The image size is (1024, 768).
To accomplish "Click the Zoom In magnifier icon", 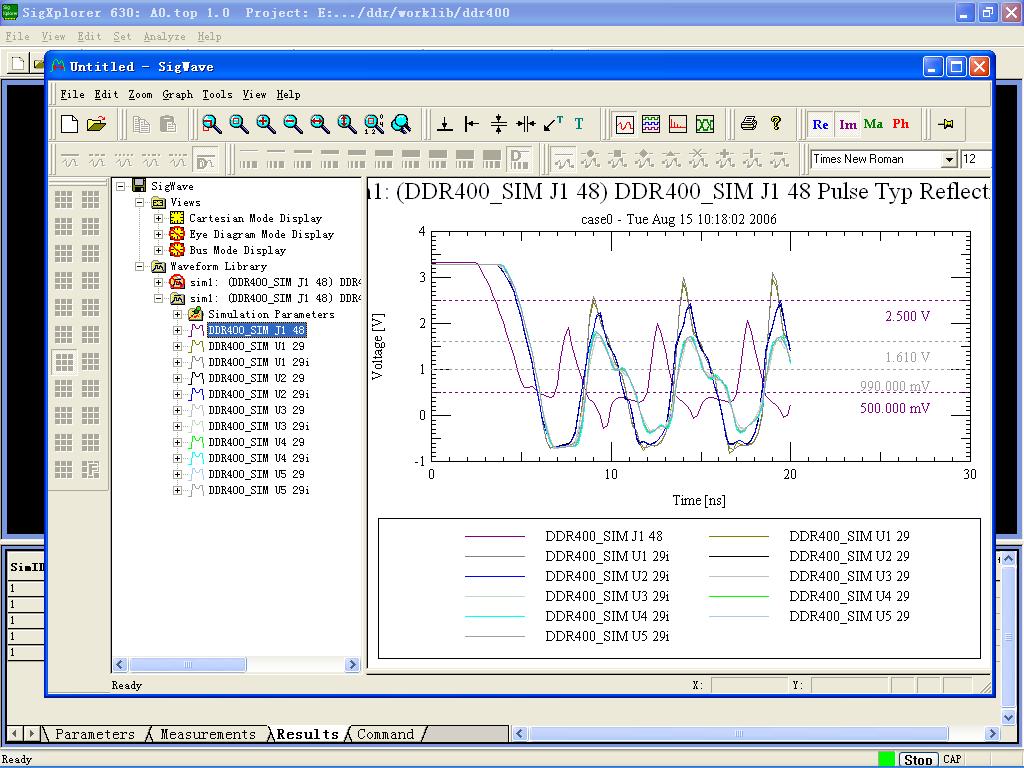I will [x=266, y=124].
